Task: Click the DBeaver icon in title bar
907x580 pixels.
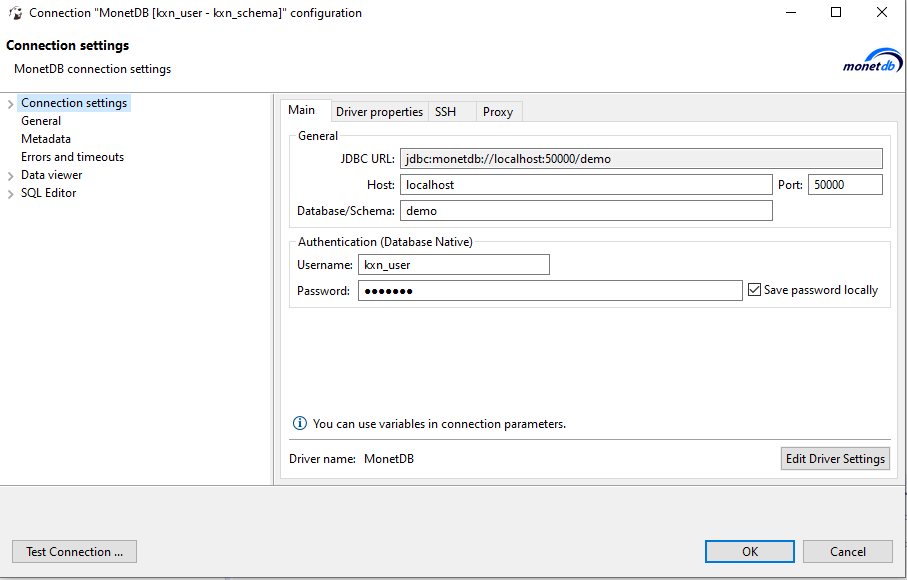Action: [16, 13]
